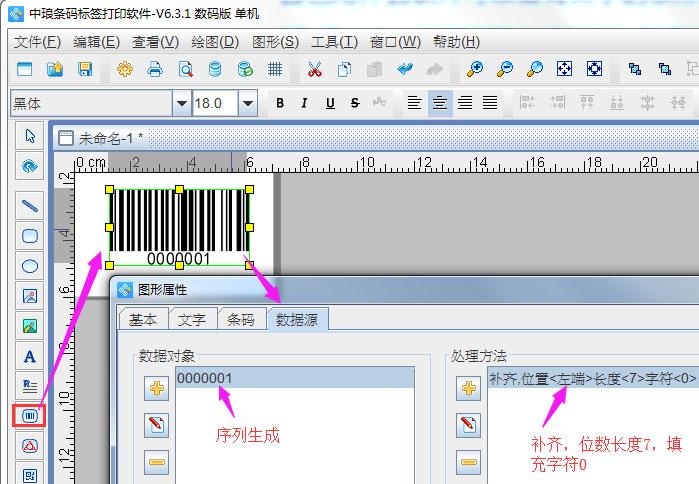Toggle underline formatting button
The image size is (699, 484).
click(x=330, y=103)
